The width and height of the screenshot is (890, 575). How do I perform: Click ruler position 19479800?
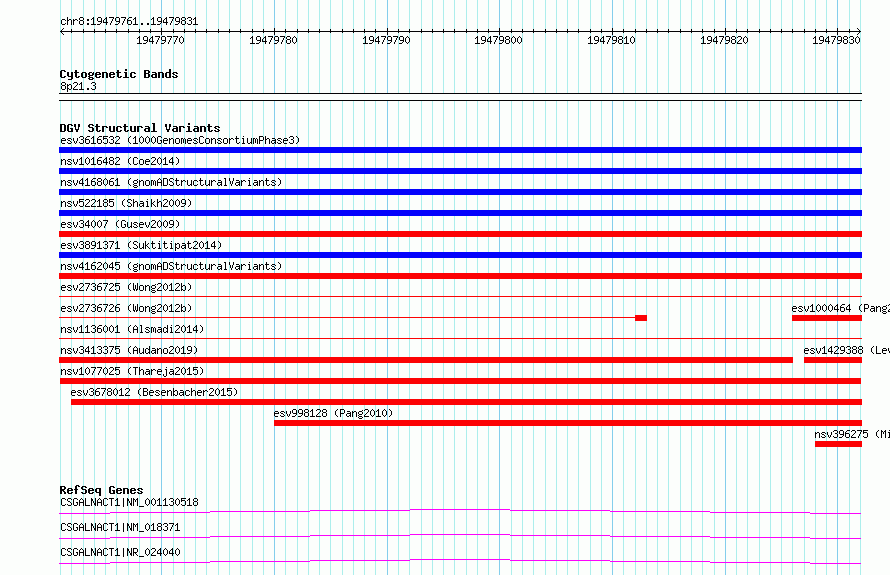(x=498, y=40)
